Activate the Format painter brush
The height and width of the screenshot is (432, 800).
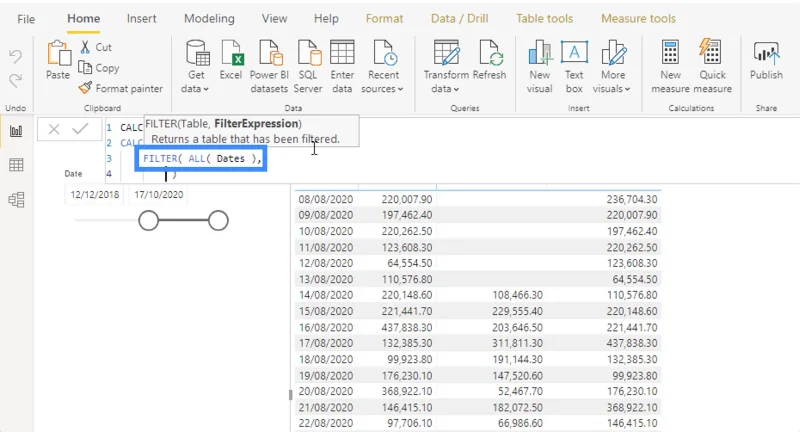[85, 88]
